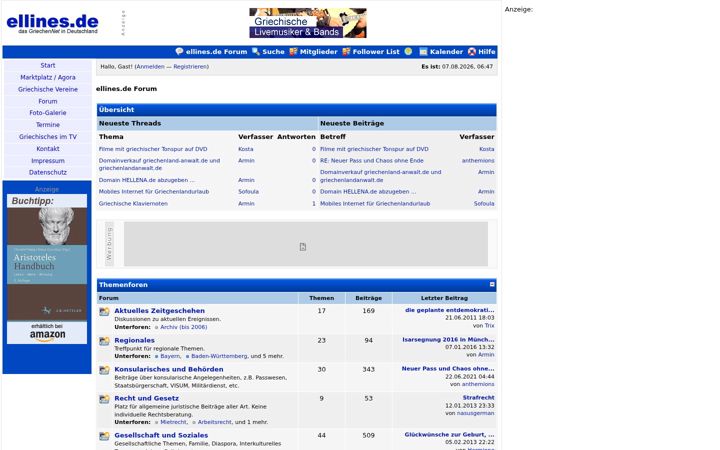Open user Trix profile link
This screenshot has width=720, height=450.
[x=489, y=326]
